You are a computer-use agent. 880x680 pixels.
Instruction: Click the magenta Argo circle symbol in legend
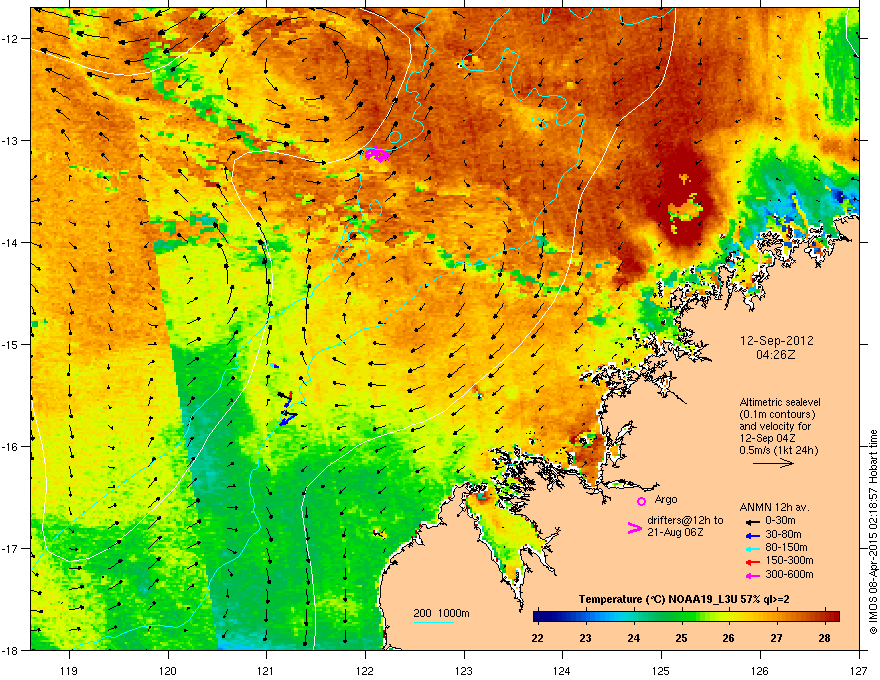641,501
